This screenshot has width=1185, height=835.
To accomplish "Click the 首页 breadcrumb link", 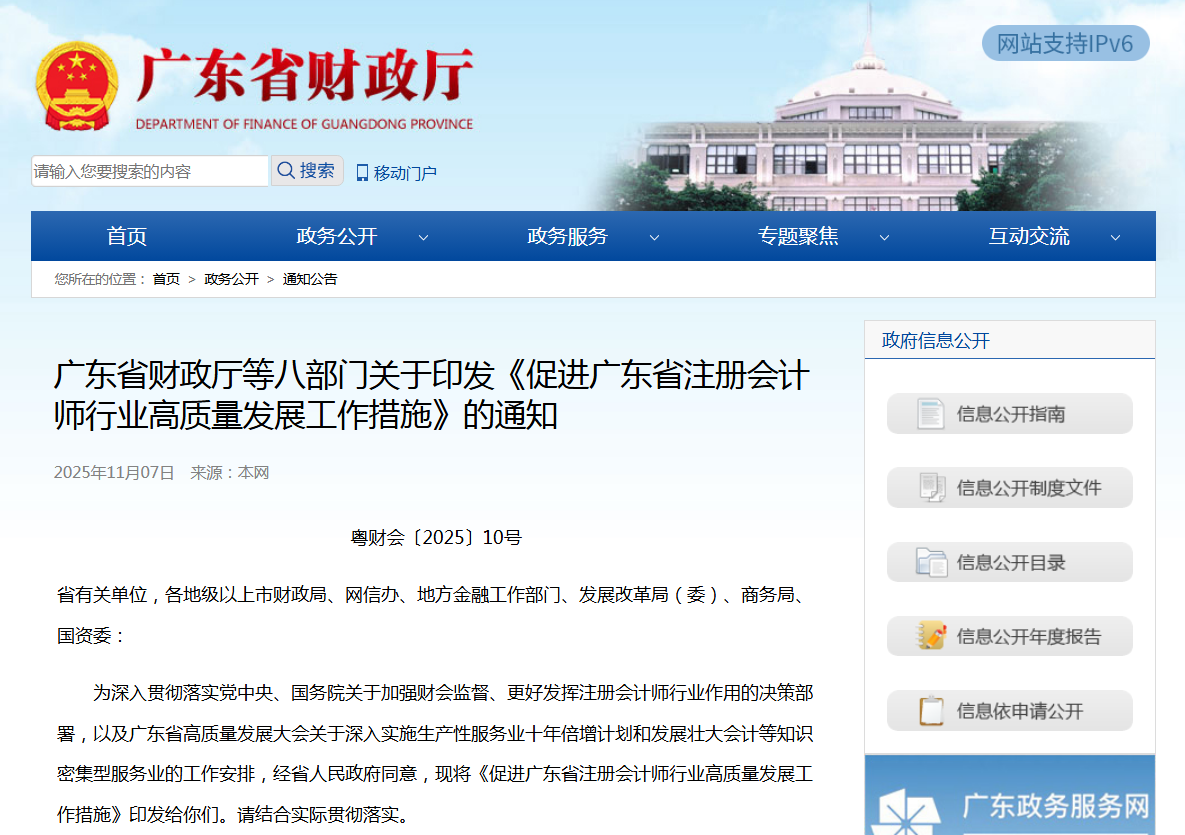I will (x=166, y=279).
